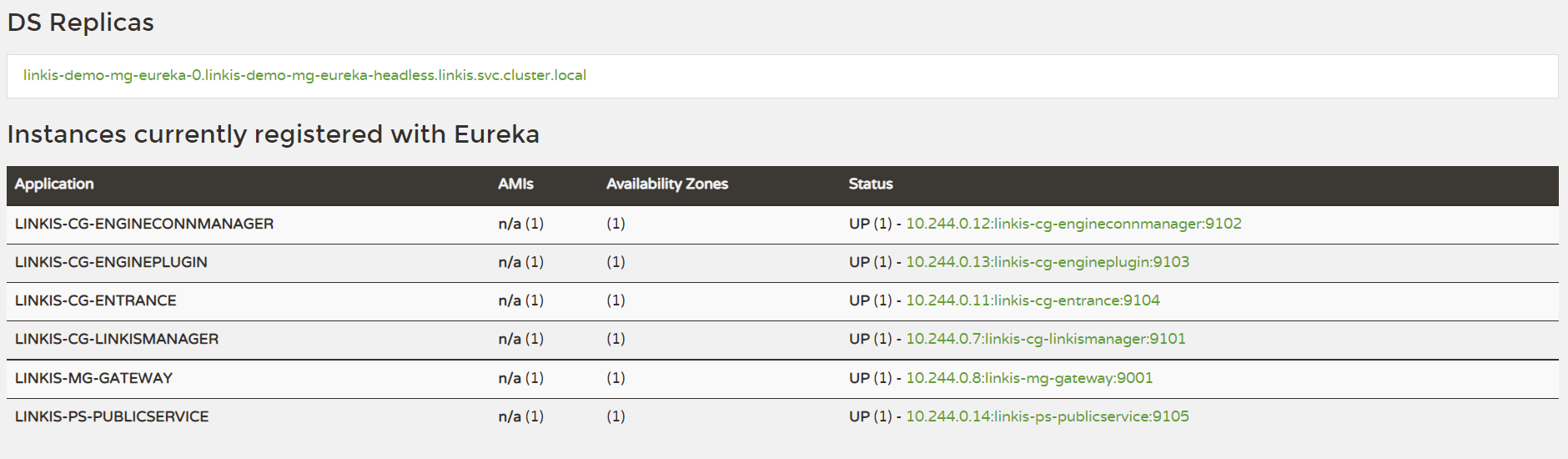The width and height of the screenshot is (1568, 459).
Task: Click the AMIs column header
Action: 515,184
